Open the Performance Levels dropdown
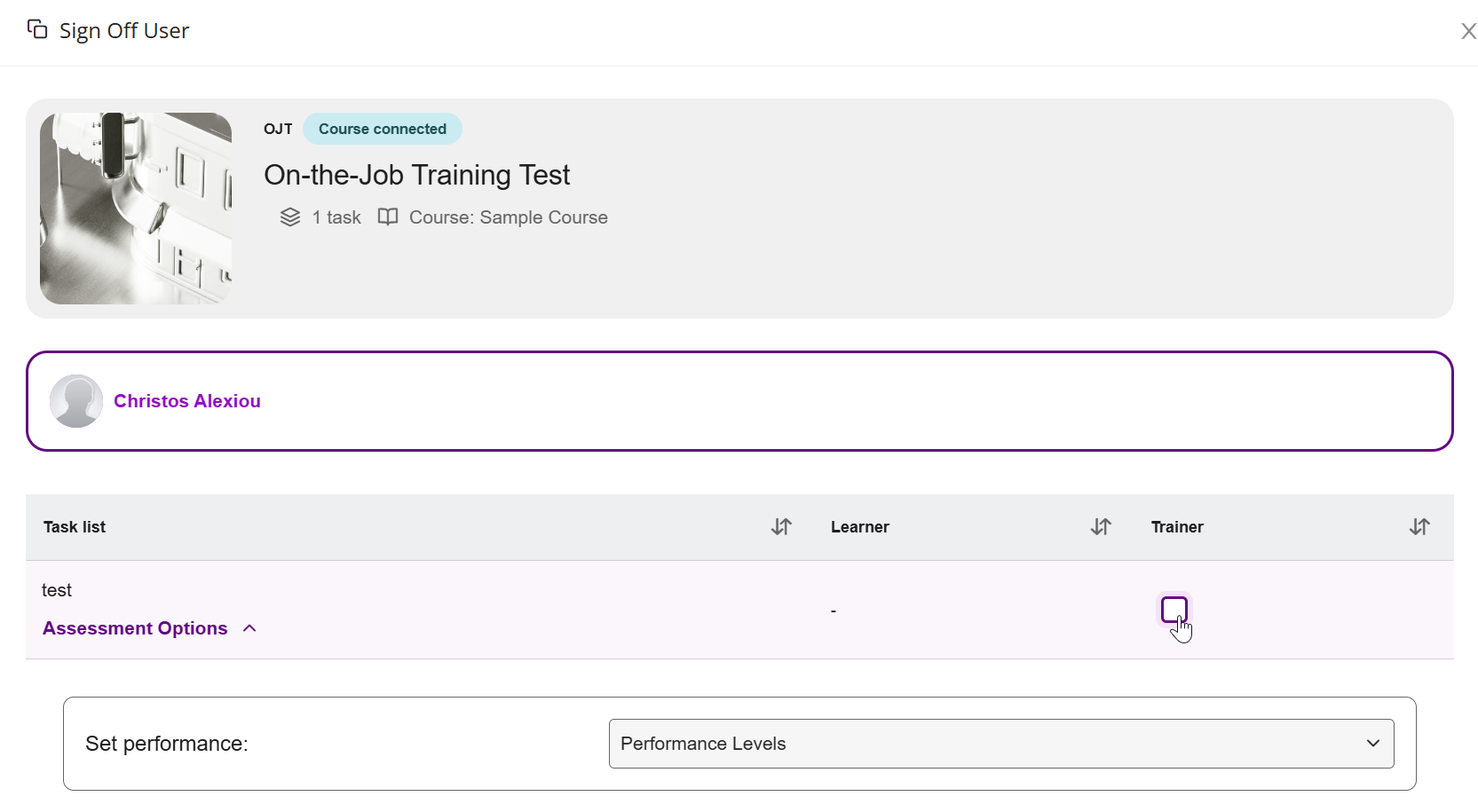Viewport: 1478px width, 812px height. pyautogui.click(x=1000, y=744)
